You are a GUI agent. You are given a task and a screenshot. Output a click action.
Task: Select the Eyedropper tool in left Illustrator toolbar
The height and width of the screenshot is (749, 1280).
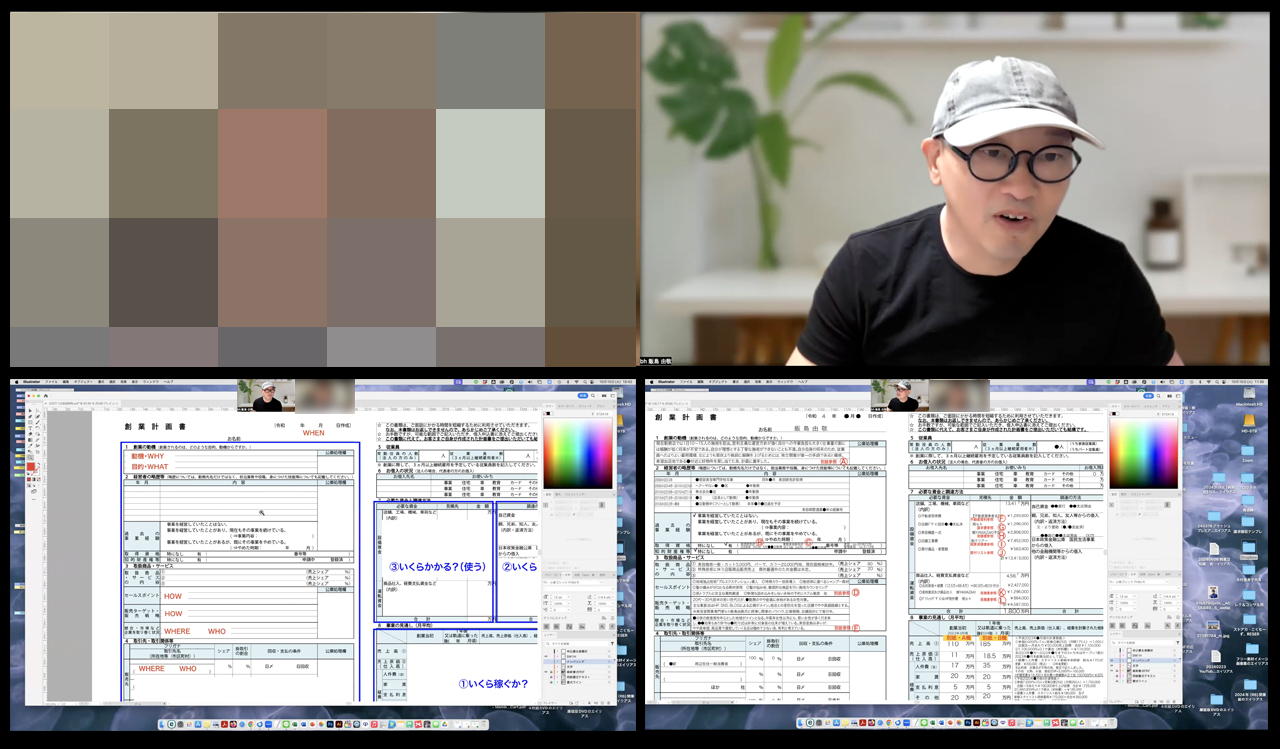(x=30, y=446)
